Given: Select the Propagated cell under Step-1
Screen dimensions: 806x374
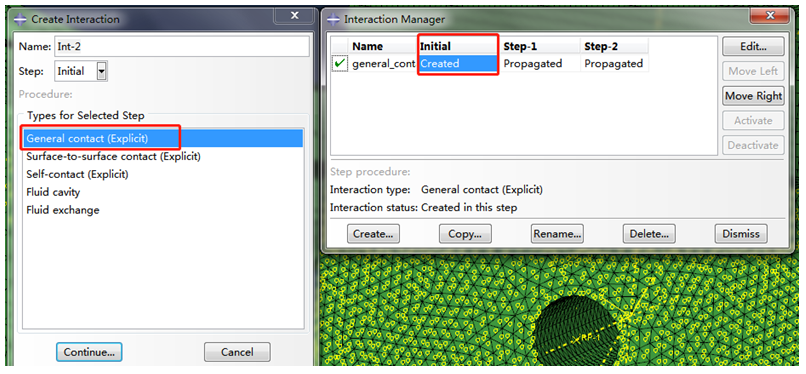Looking at the screenshot, I should [541, 64].
